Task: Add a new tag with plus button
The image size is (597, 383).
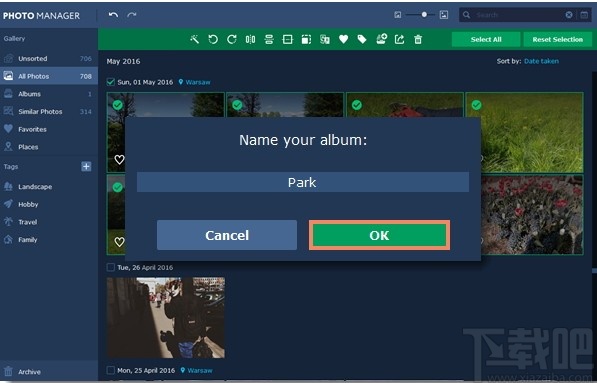Action: [86, 166]
